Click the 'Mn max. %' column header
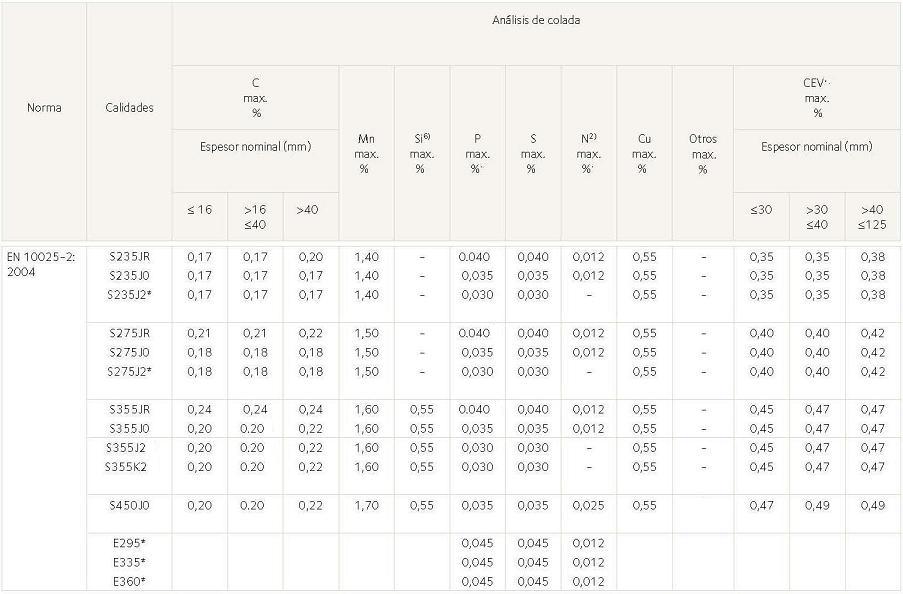Image resolution: width=903 pixels, height=594 pixels. (366, 153)
